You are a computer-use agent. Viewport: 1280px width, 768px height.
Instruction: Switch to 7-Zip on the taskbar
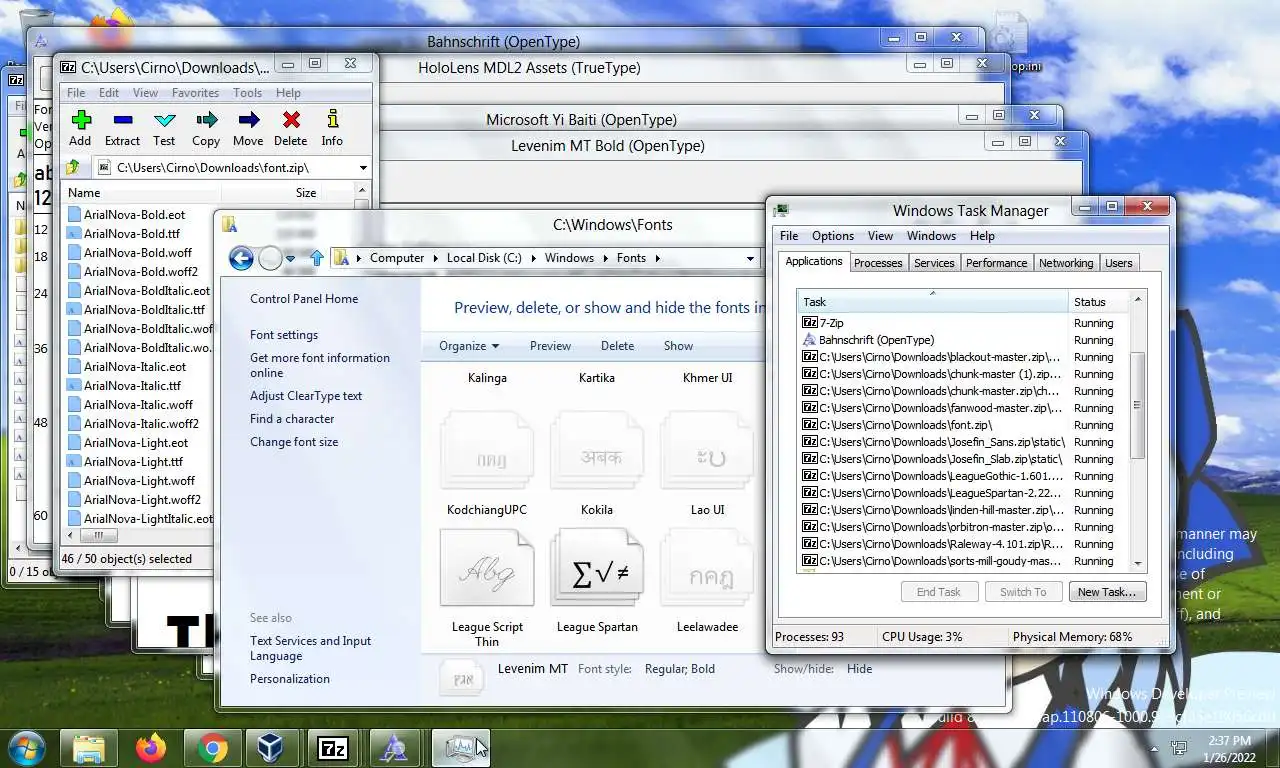pos(335,748)
